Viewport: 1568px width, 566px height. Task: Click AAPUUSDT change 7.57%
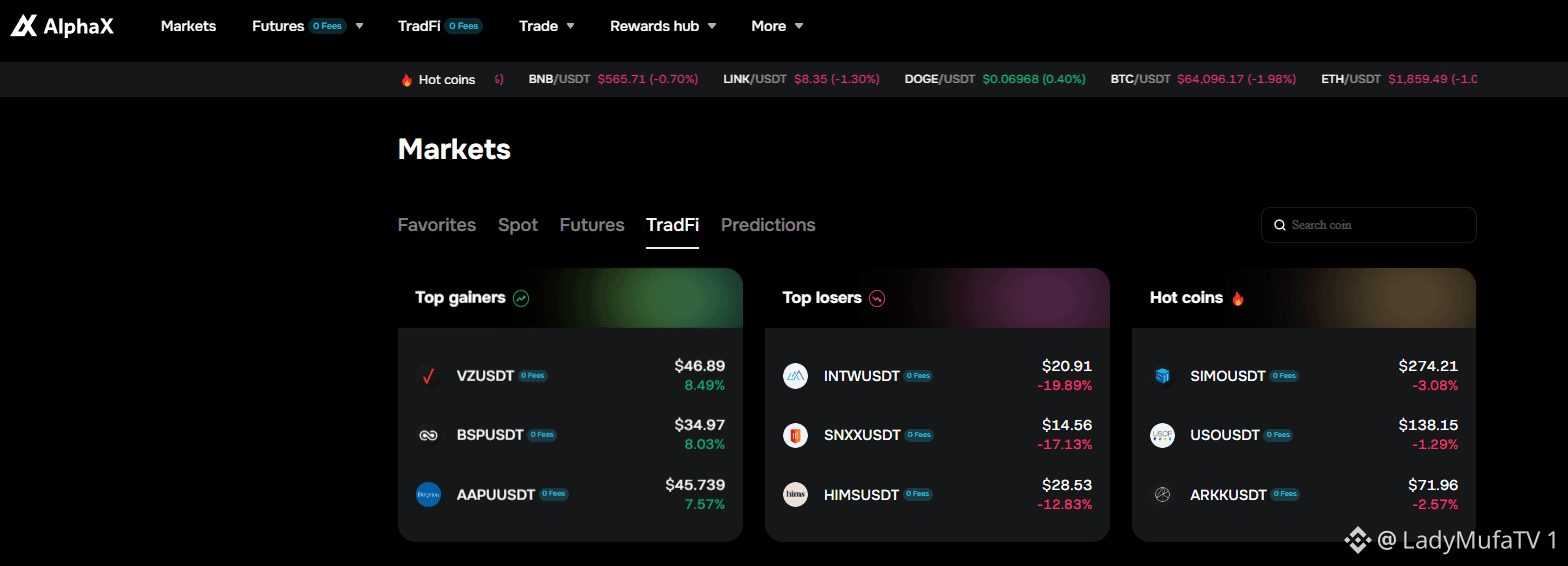705,504
